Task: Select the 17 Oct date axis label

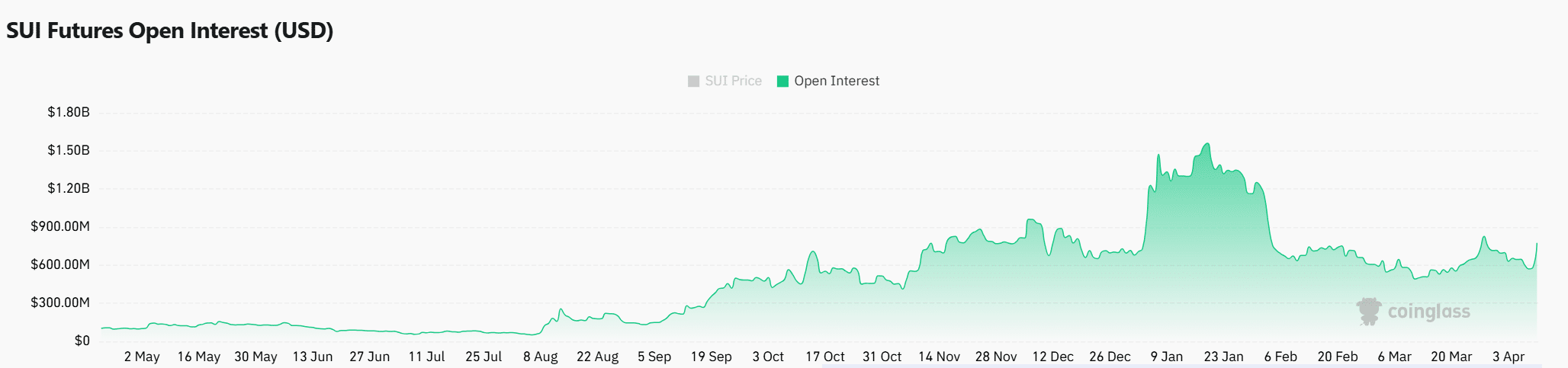Action: [x=824, y=357]
